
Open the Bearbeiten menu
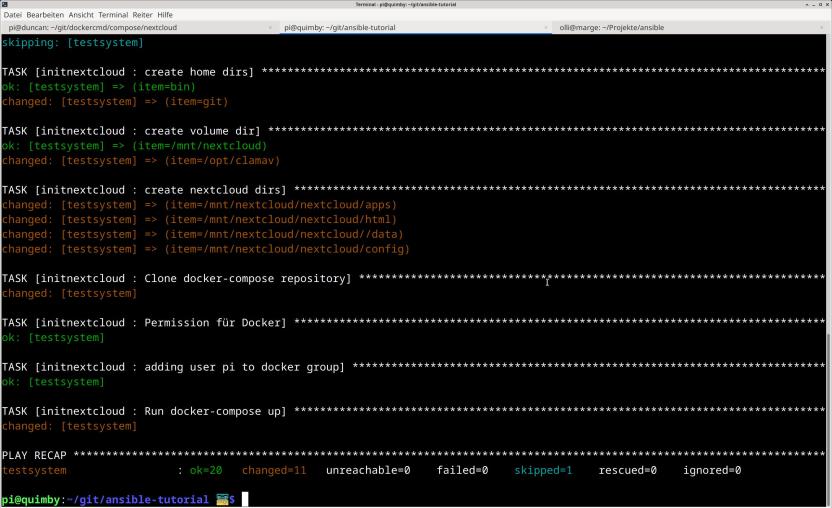[x=45, y=15]
